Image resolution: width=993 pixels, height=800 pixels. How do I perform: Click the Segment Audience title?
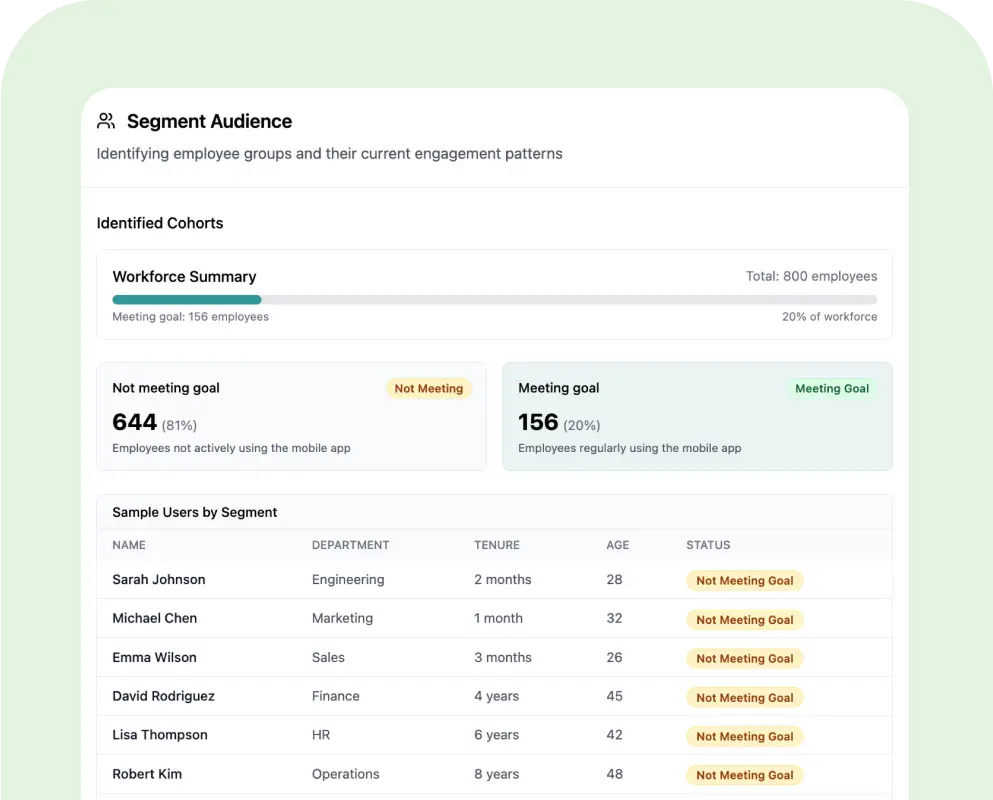pyautogui.click(x=210, y=121)
